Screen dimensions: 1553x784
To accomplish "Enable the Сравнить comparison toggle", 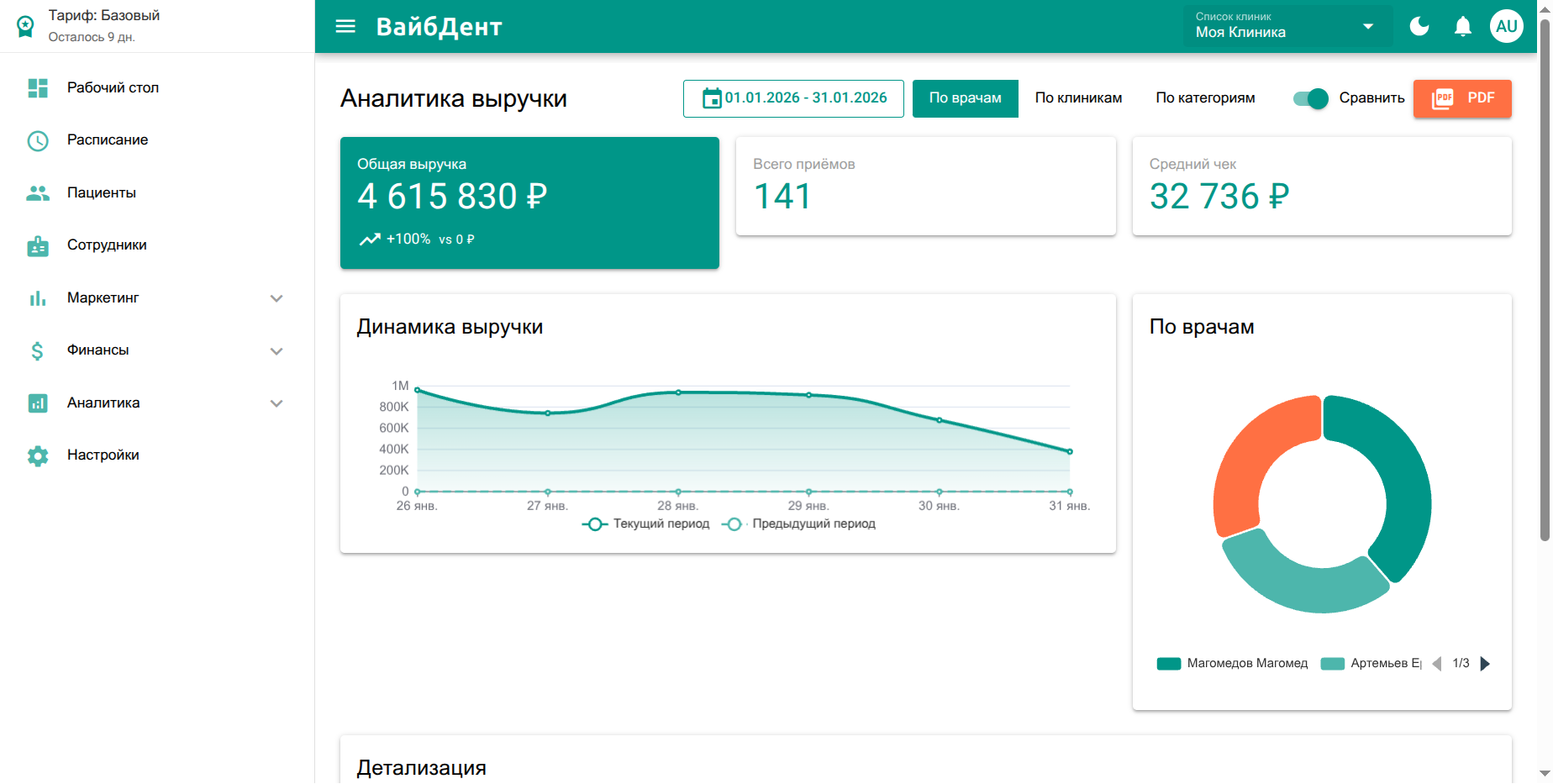I will click(x=1310, y=98).
